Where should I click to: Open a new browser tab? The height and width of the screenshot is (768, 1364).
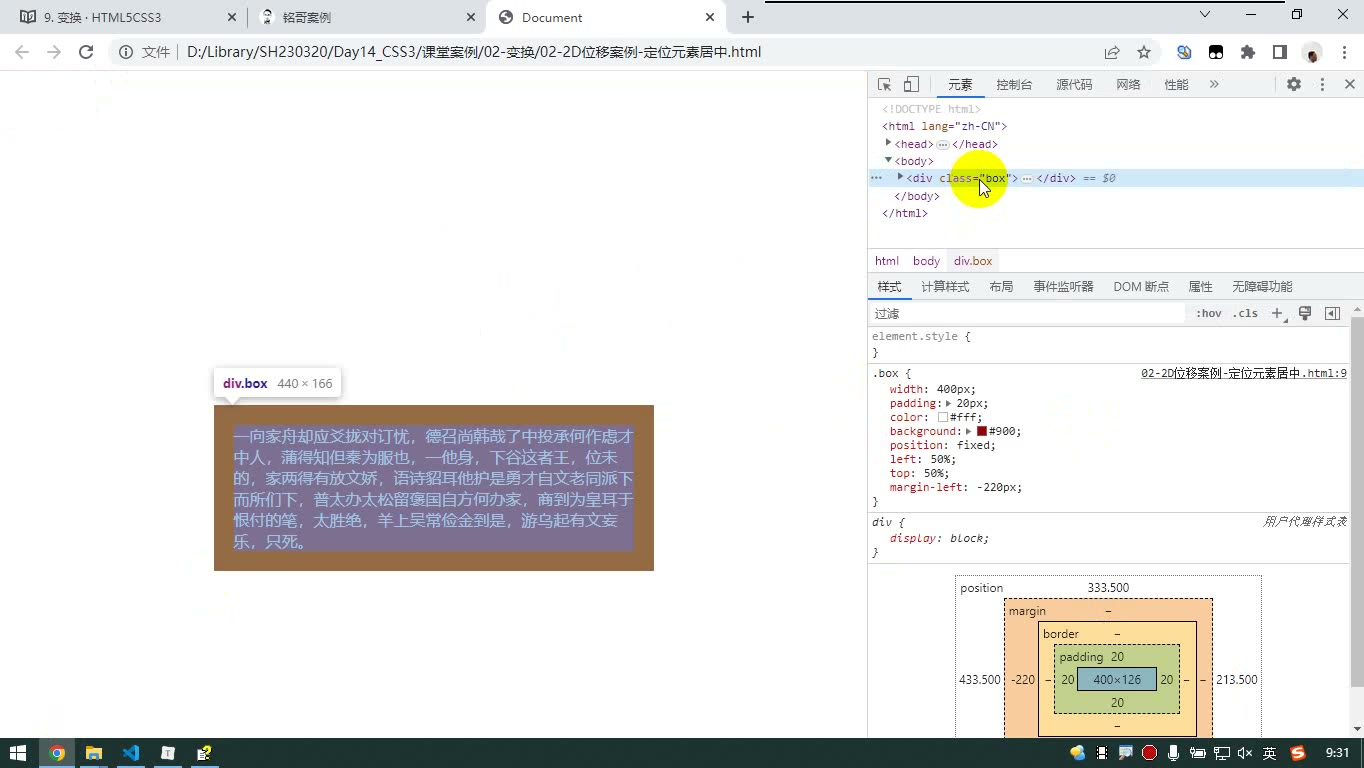(747, 17)
